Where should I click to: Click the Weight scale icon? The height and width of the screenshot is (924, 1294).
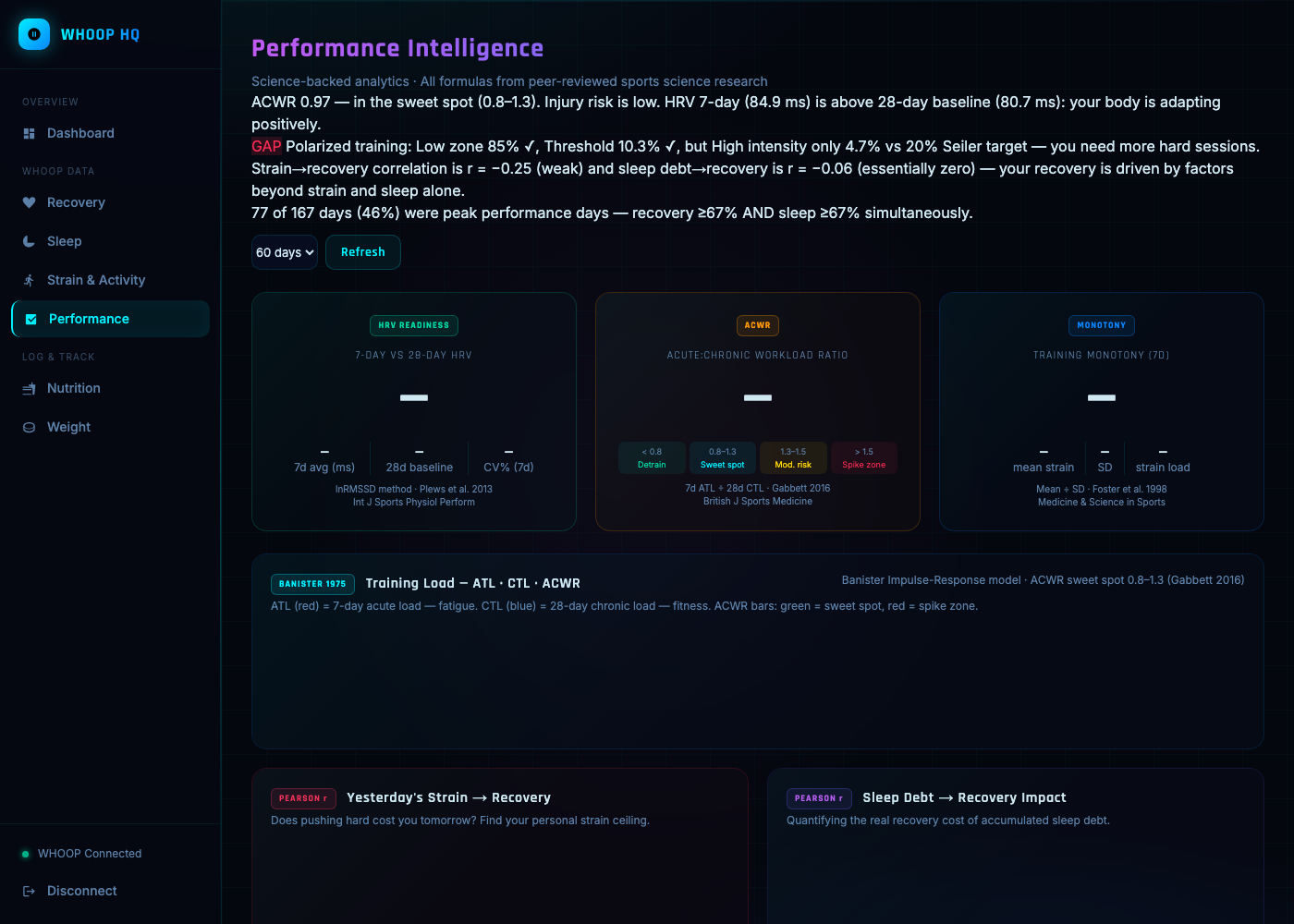(29, 428)
